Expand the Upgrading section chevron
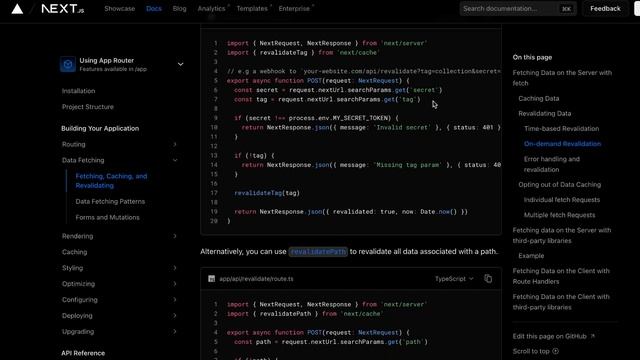640x360 pixels. [x=175, y=331]
